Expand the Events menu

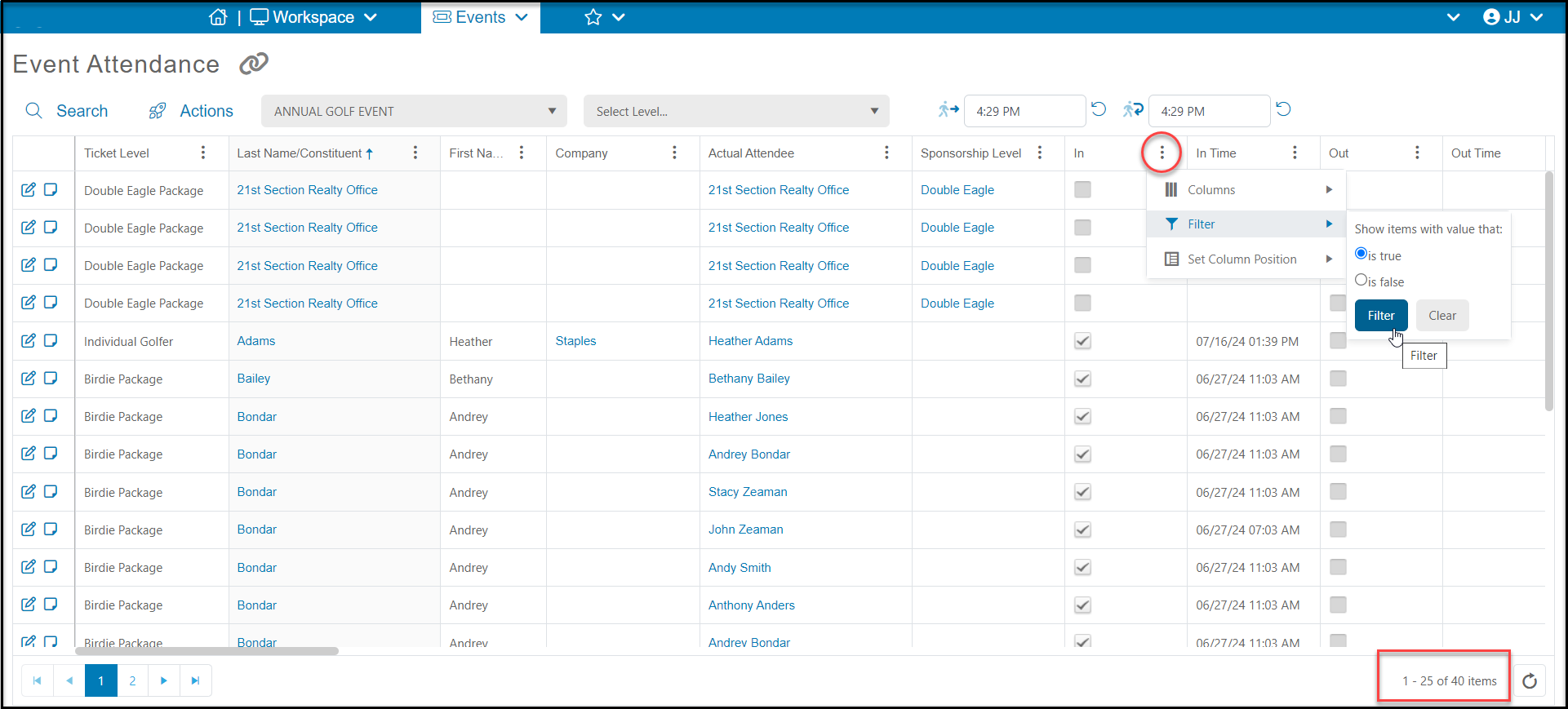(x=481, y=17)
